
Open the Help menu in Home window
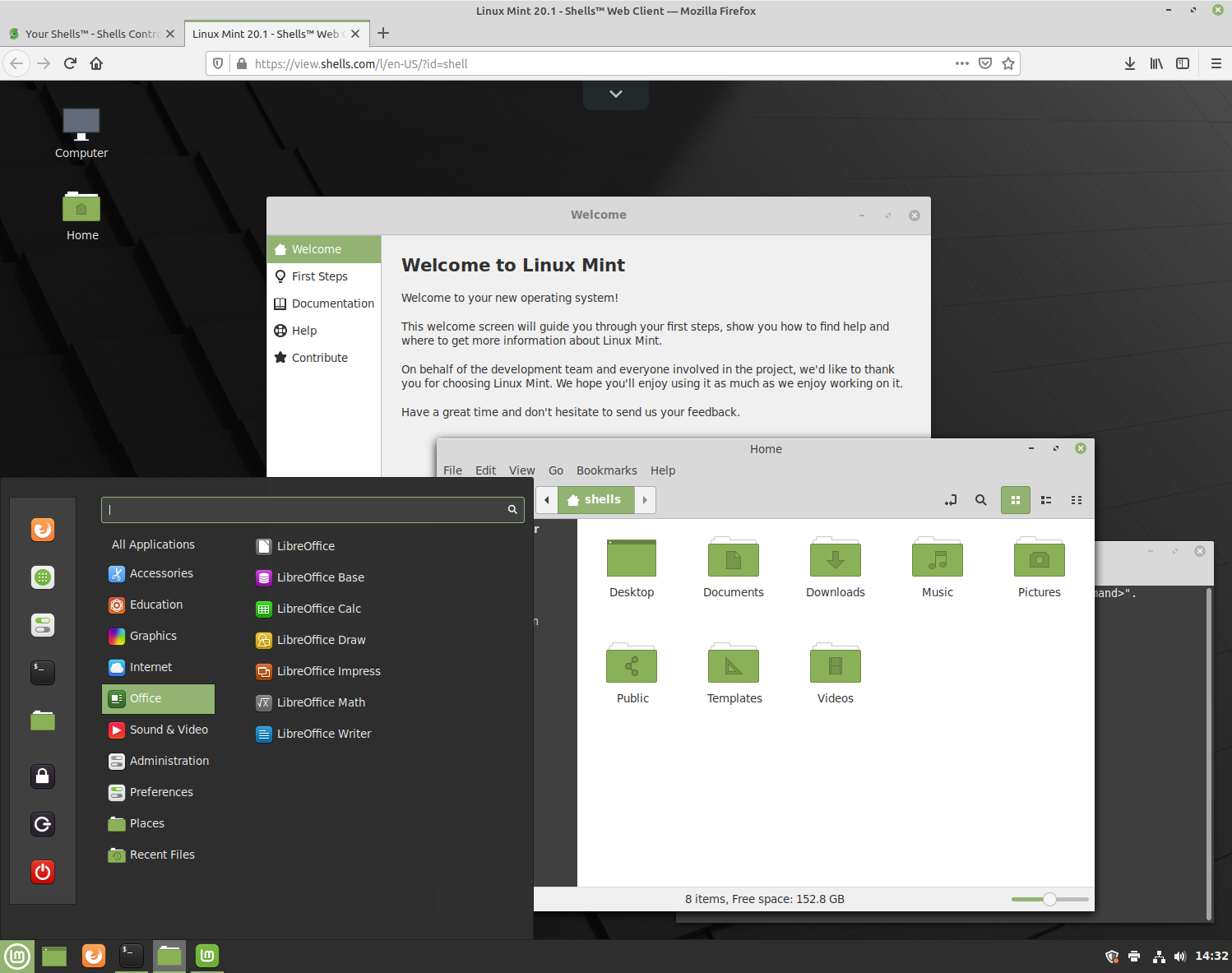(x=663, y=470)
